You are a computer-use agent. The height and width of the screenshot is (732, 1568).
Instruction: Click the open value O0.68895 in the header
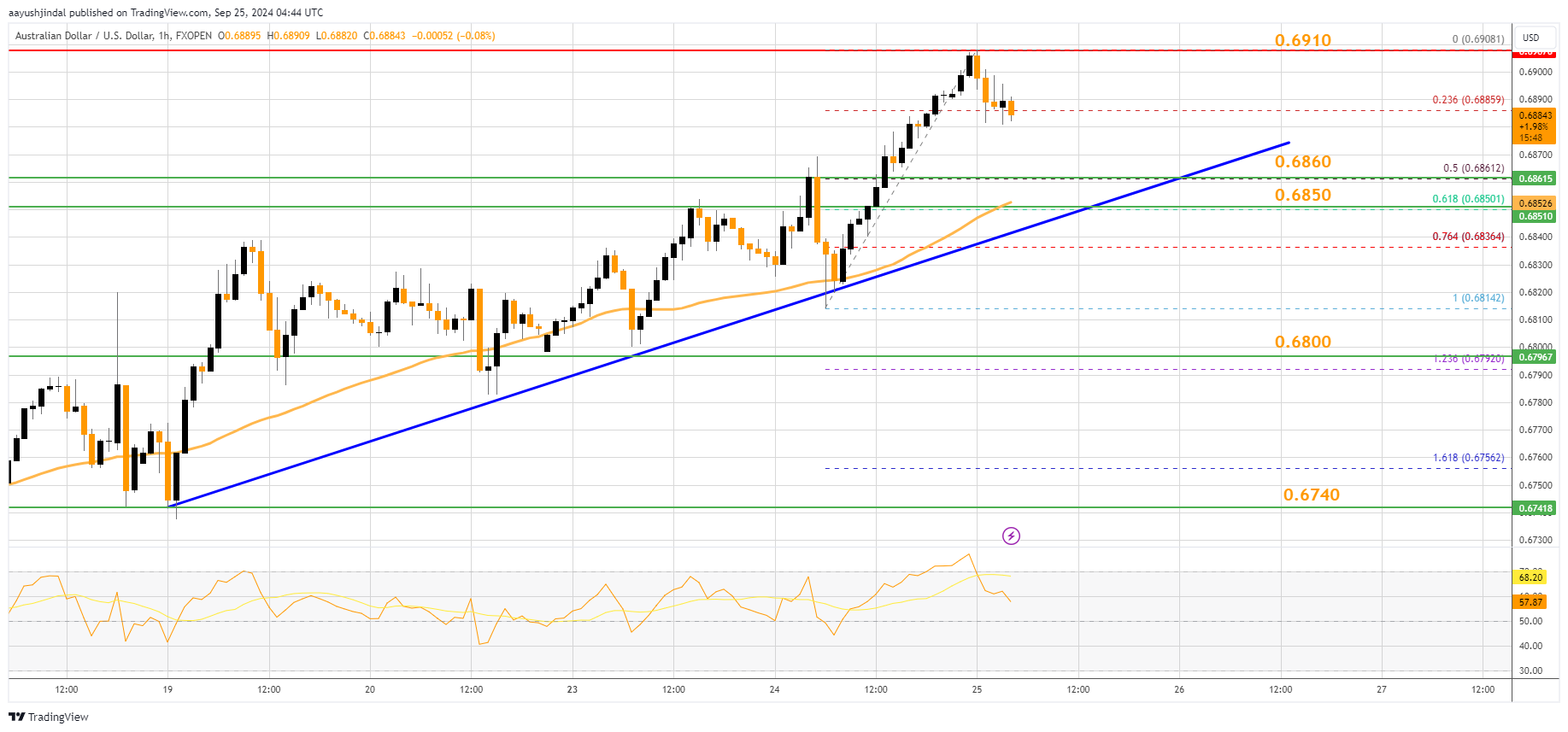coord(239,36)
